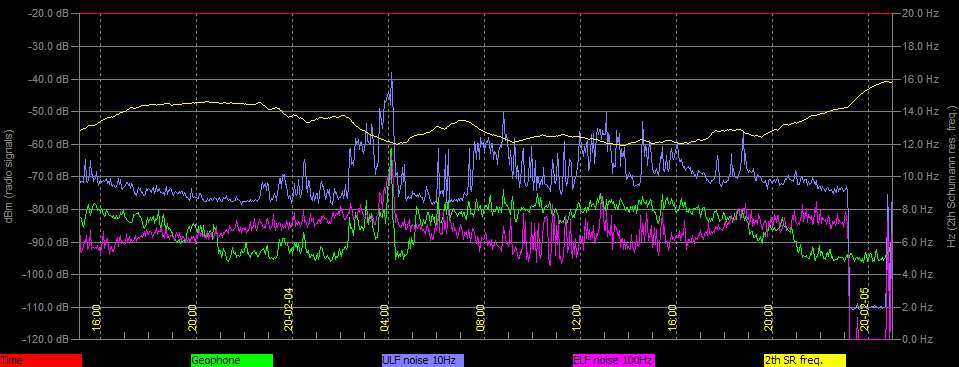Click the 12:00 time axis label

(x=577, y=317)
